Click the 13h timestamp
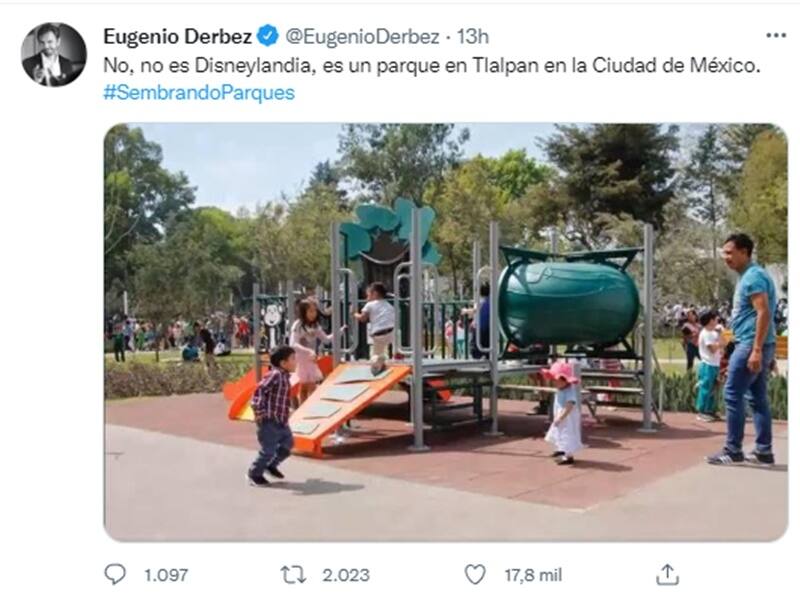 pyautogui.click(x=472, y=37)
